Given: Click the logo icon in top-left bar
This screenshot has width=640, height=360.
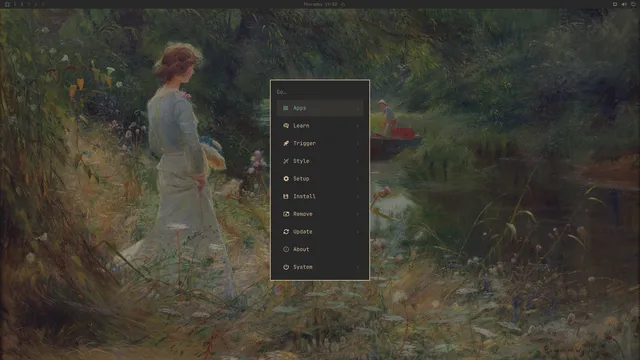Looking at the screenshot, I should 7,4.
